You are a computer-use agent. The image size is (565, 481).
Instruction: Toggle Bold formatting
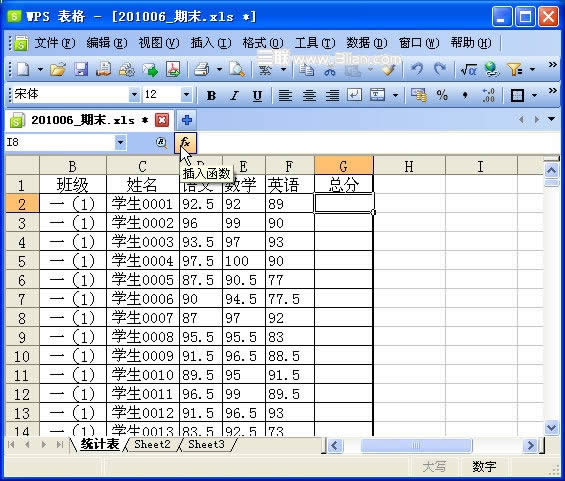[212, 96]
